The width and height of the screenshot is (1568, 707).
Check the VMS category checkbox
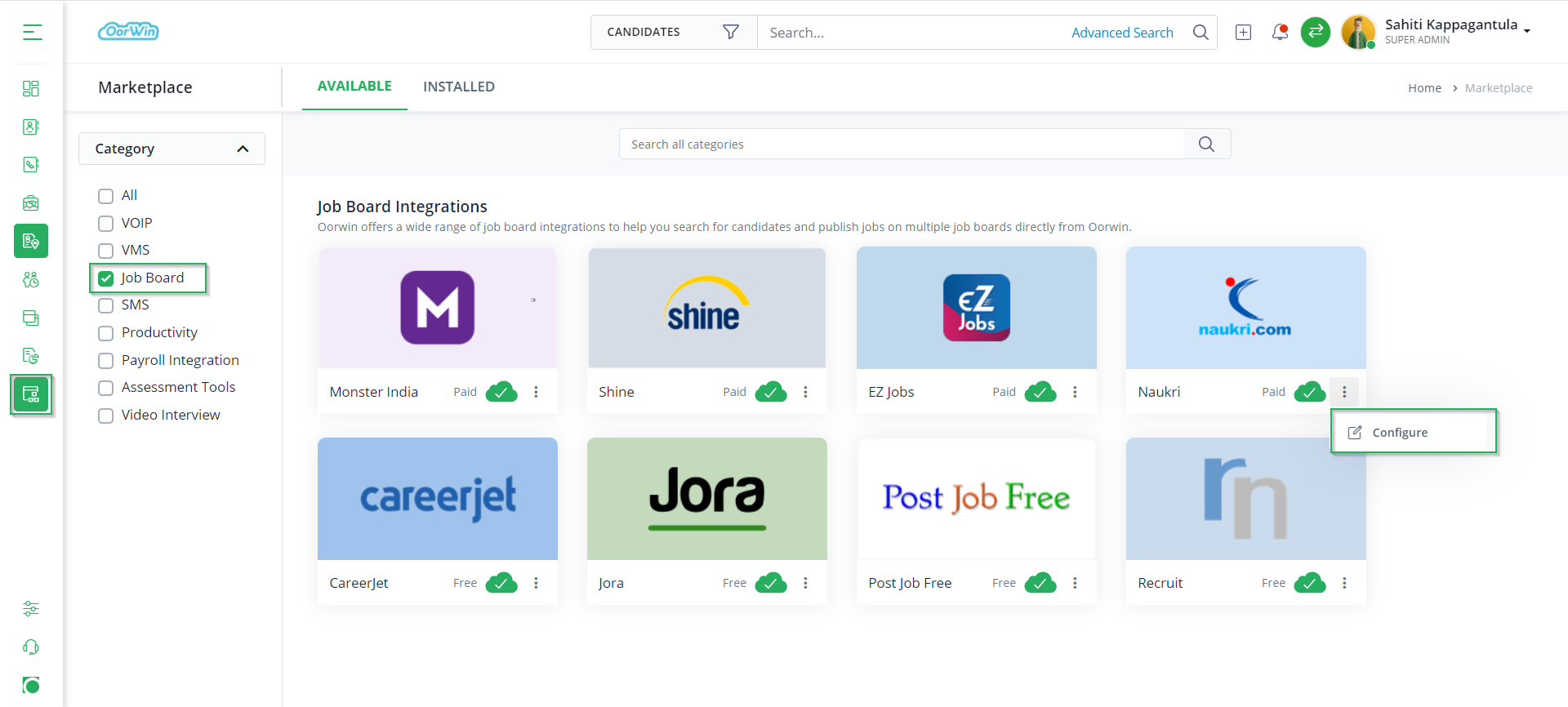[x=105, y=251]
